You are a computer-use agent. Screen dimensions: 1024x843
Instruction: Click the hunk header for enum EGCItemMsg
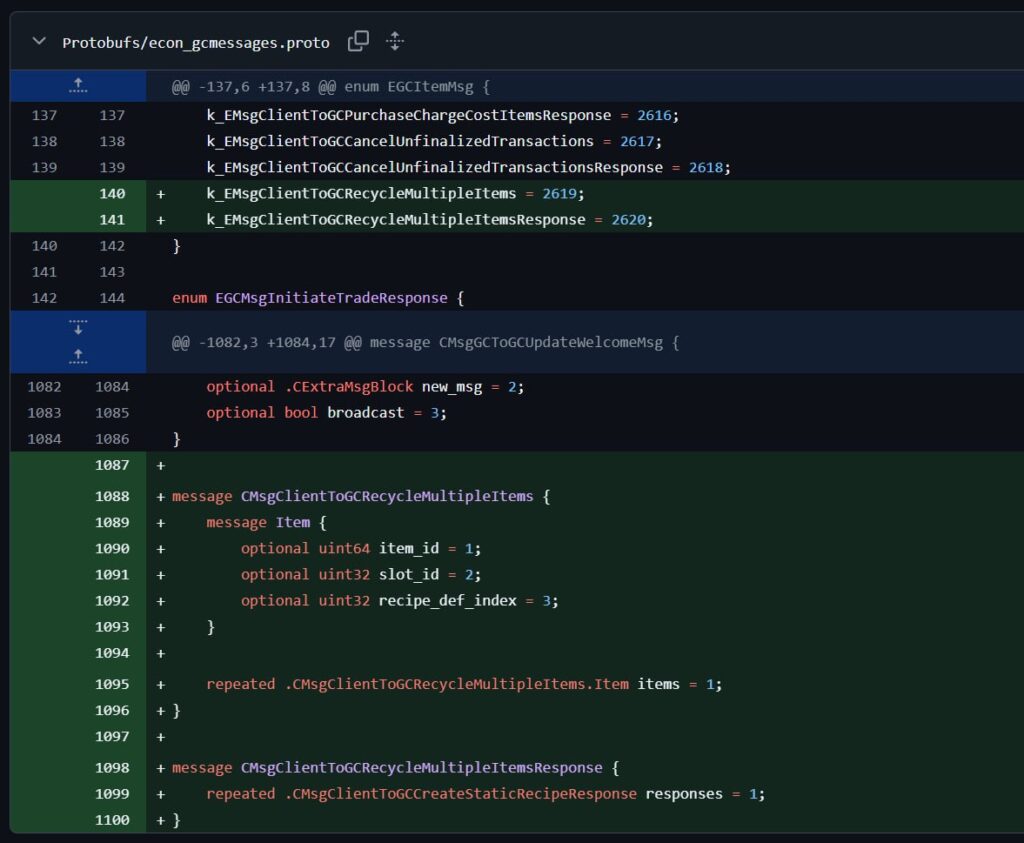330,87
